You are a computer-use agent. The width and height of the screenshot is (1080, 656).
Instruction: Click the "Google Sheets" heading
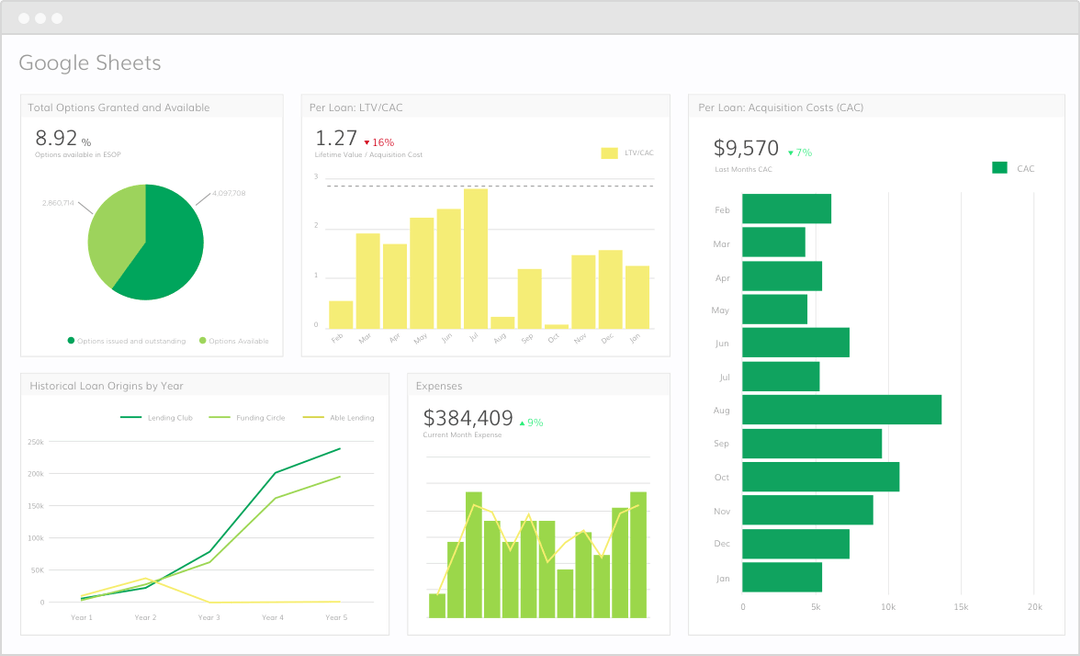[x=90, y=63]
